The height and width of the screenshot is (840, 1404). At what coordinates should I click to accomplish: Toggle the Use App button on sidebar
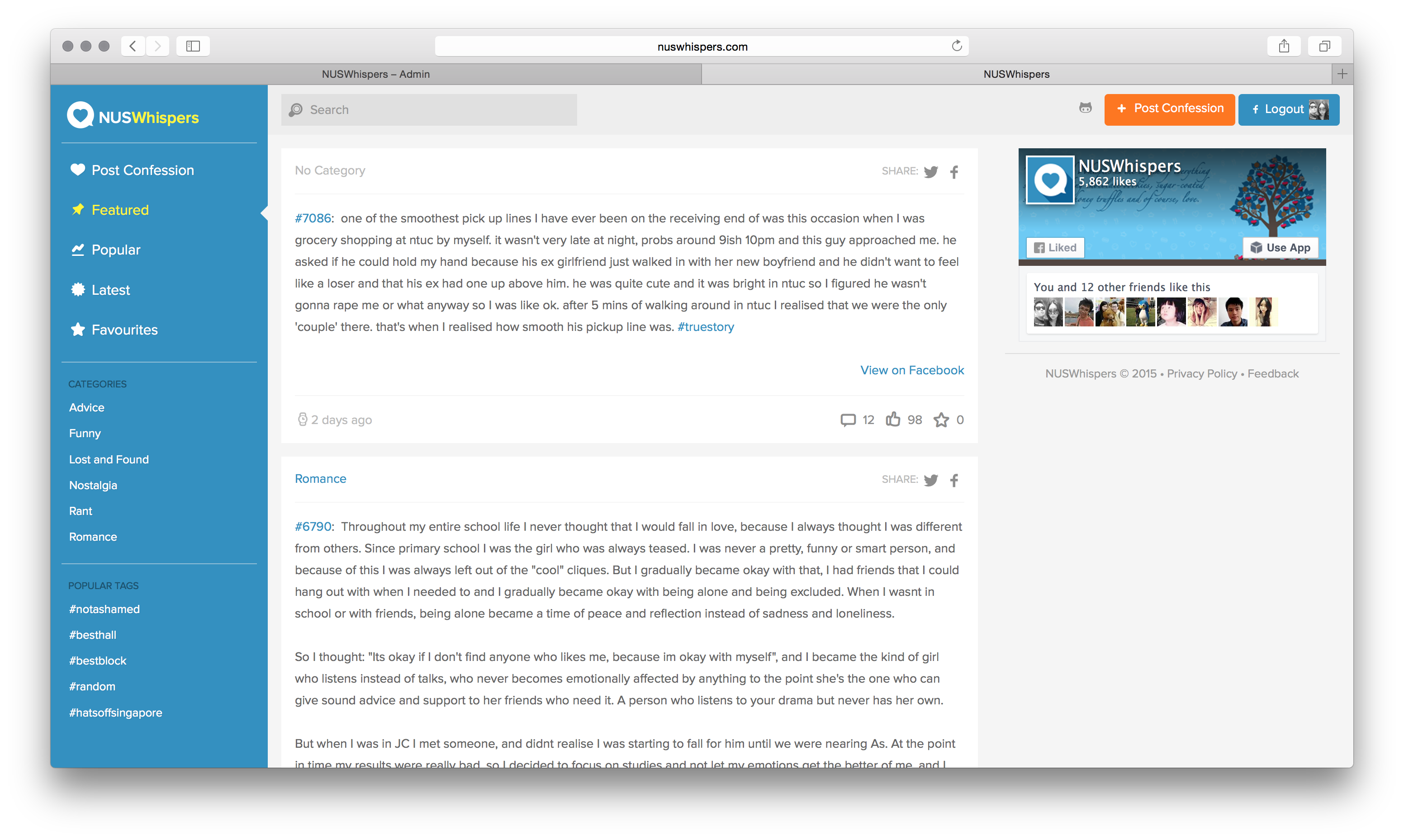pyautogui.click(x=1280, y=247)
